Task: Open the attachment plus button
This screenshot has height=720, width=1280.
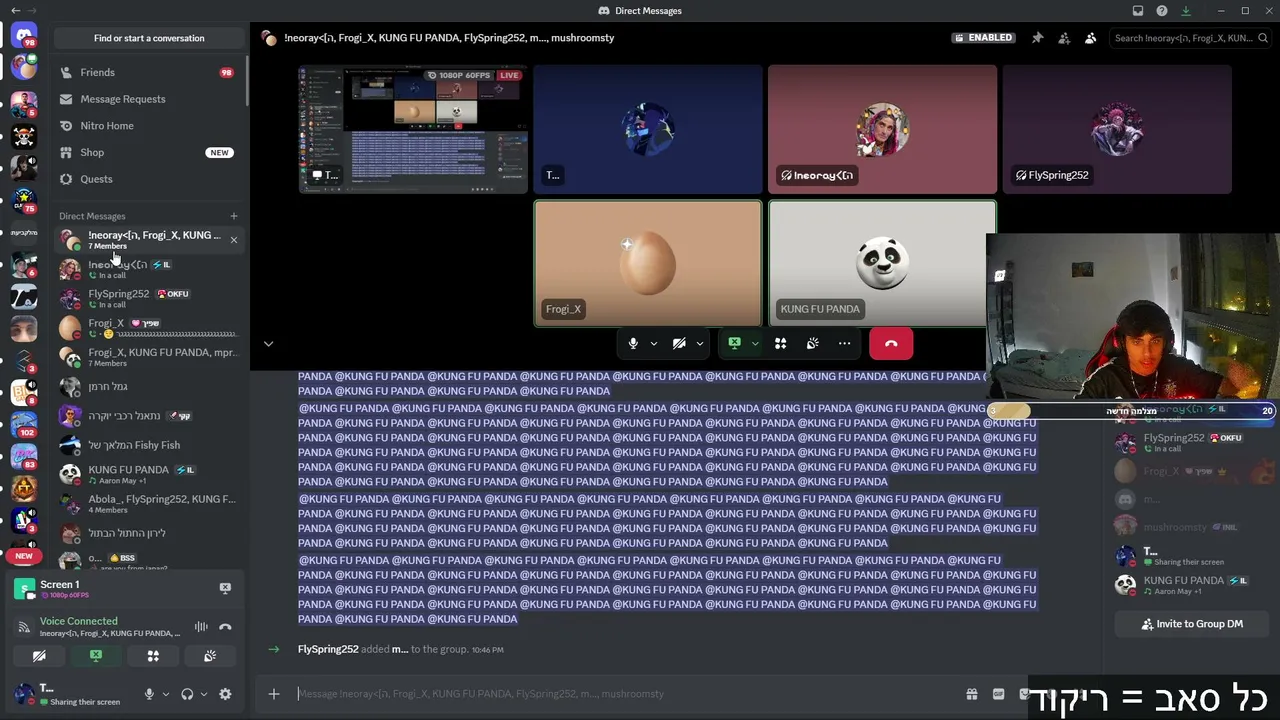Action: (x=274, y=694)
